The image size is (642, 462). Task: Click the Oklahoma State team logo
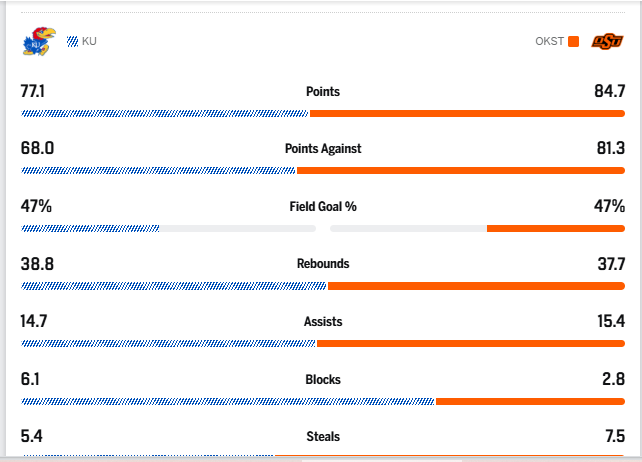tap(606, 41)
